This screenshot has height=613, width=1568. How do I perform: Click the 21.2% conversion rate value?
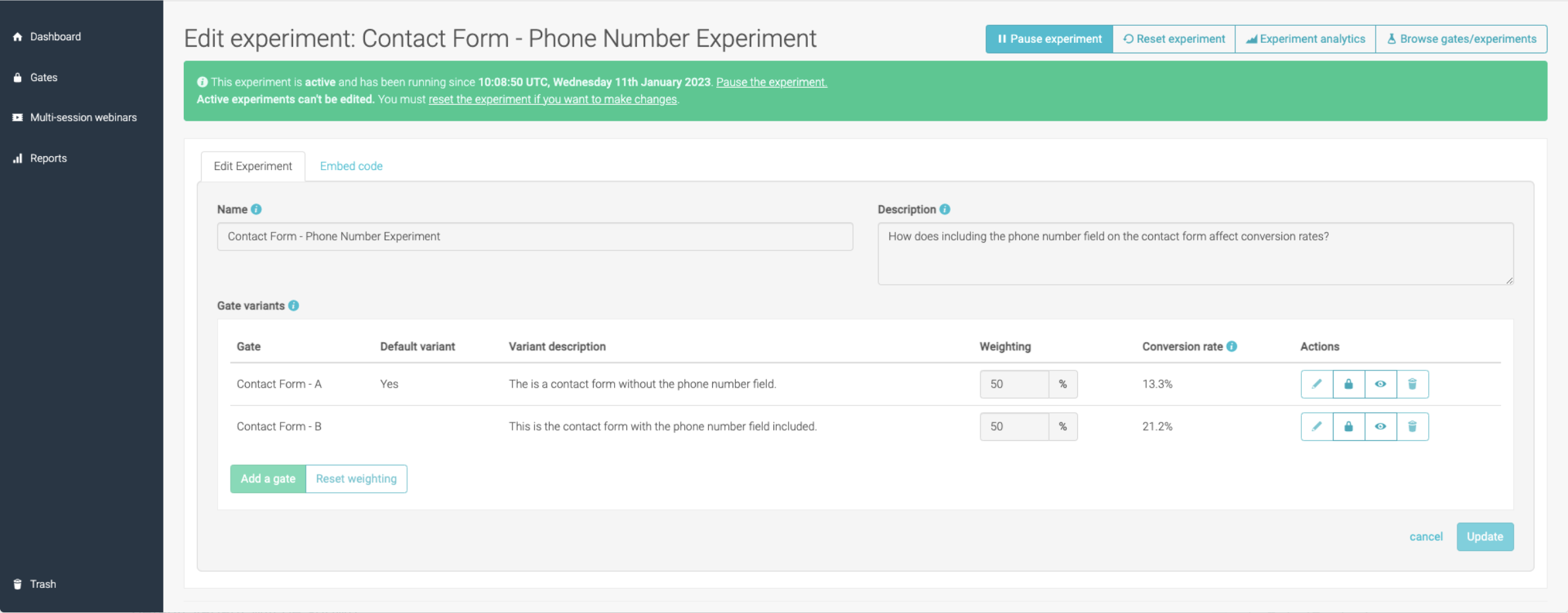point(1158,426)
